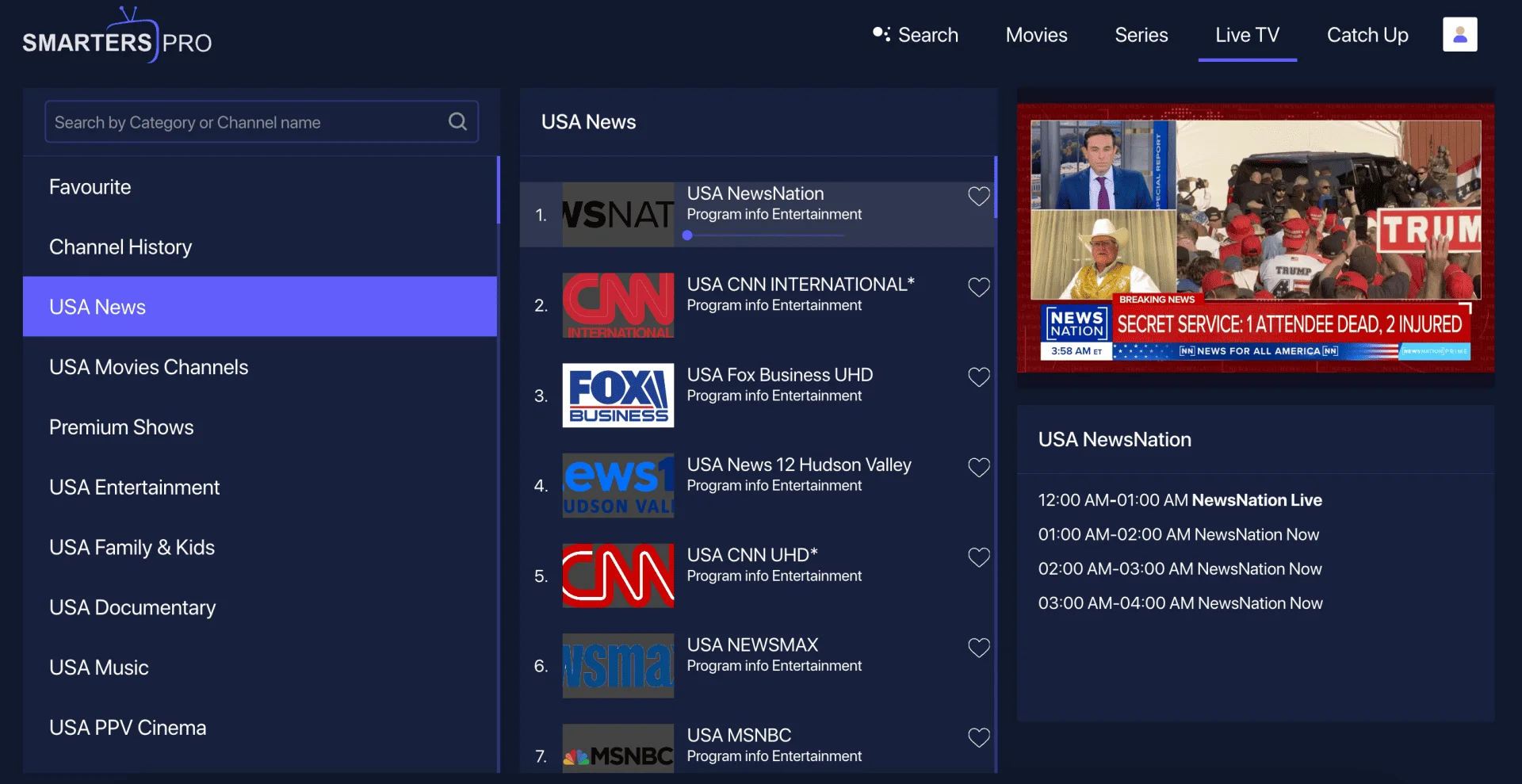Click the Smarters Pro logo
Image resolution: width=1522 pixels, height=784 pixels.
coord(117,36)
